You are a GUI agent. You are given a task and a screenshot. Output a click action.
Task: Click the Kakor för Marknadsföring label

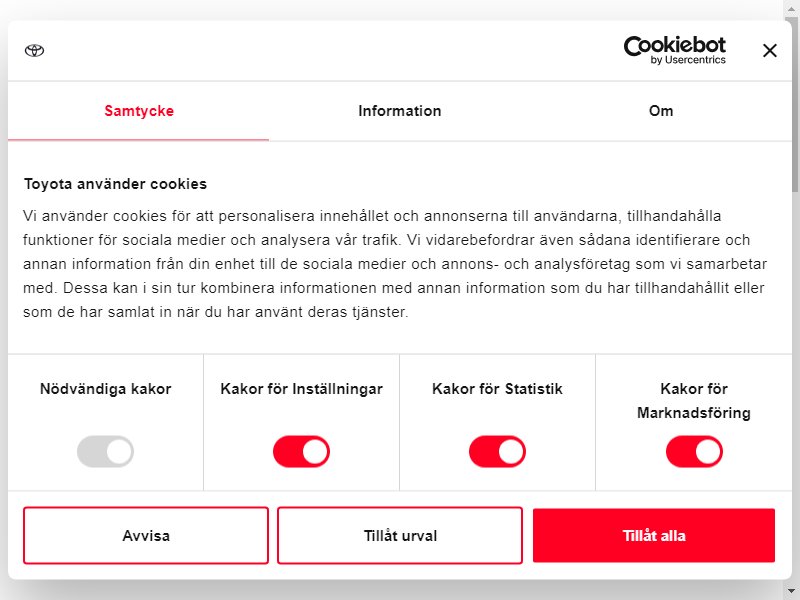tap(694, 401)
